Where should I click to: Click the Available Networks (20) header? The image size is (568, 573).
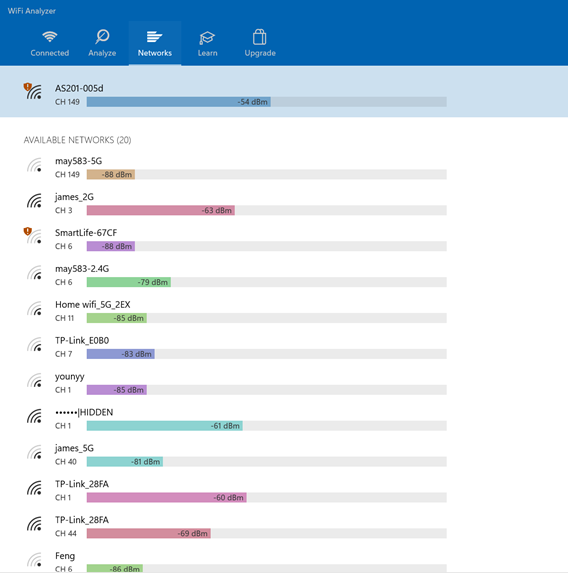pyautogui.click(x=77, y=140)
